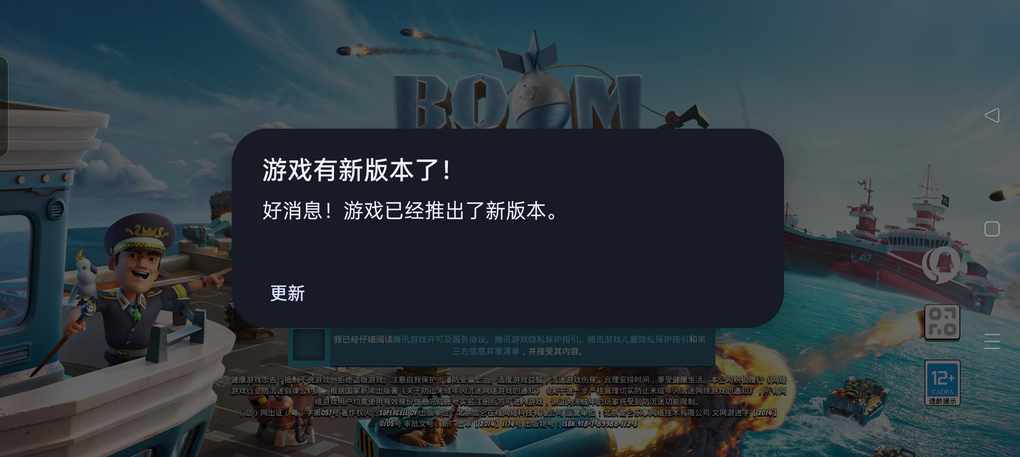Select the 游戏有新版本了 dialog title
This screenshot has width=1020, height=457.
tap(356, 171)
